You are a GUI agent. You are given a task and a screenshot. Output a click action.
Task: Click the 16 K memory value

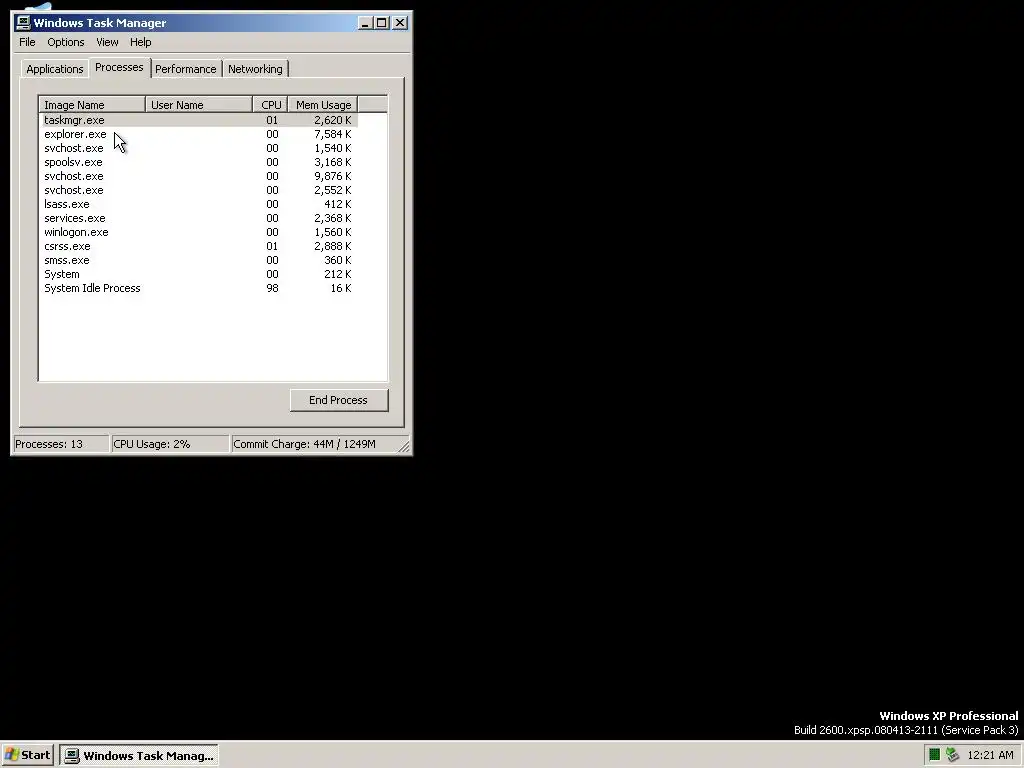pos(340,289)
